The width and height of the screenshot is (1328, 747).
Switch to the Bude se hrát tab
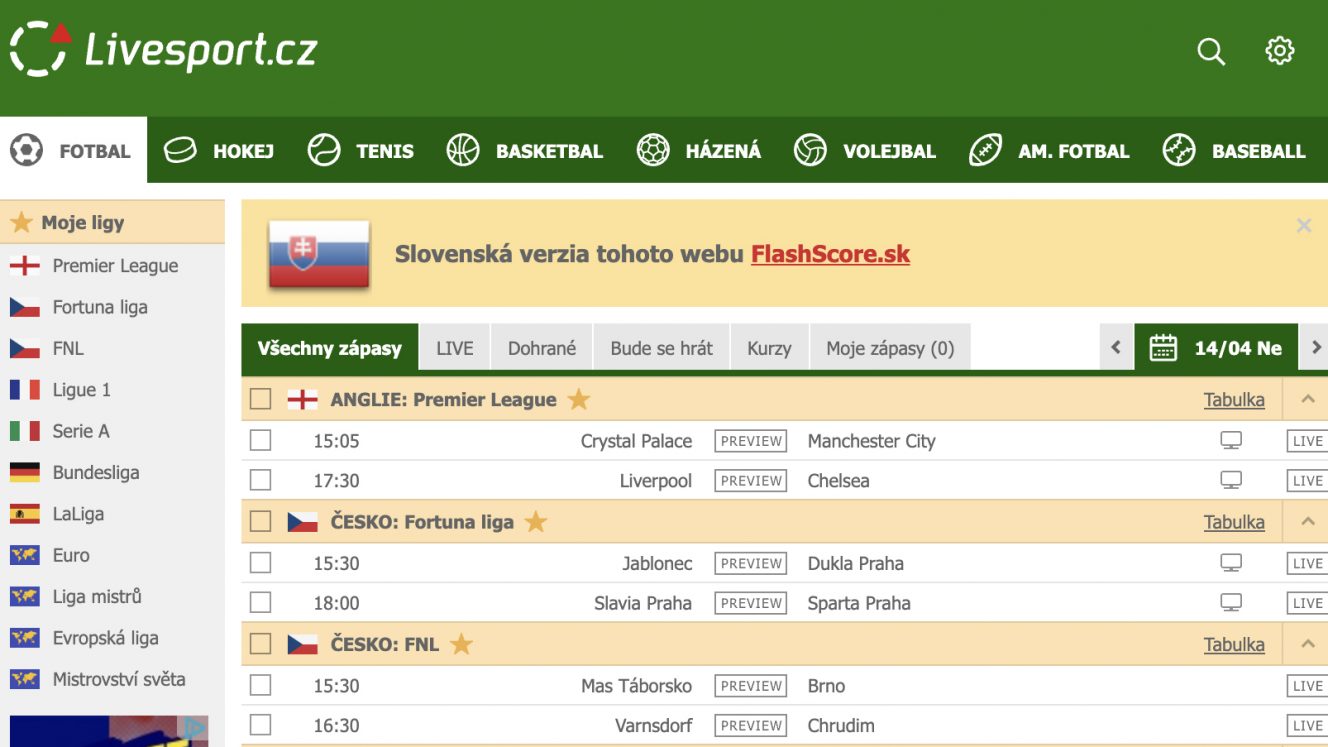662,348
